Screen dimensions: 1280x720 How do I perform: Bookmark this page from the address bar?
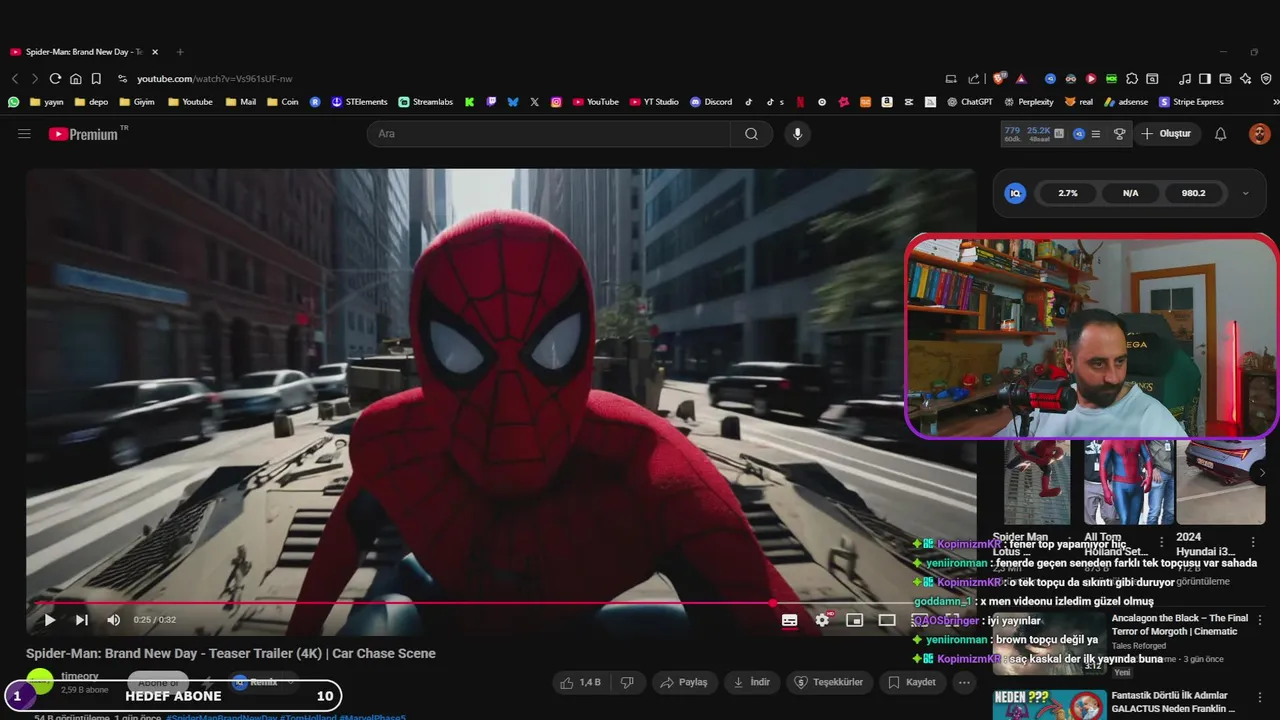pyautogui.click(x=96, y=78)
